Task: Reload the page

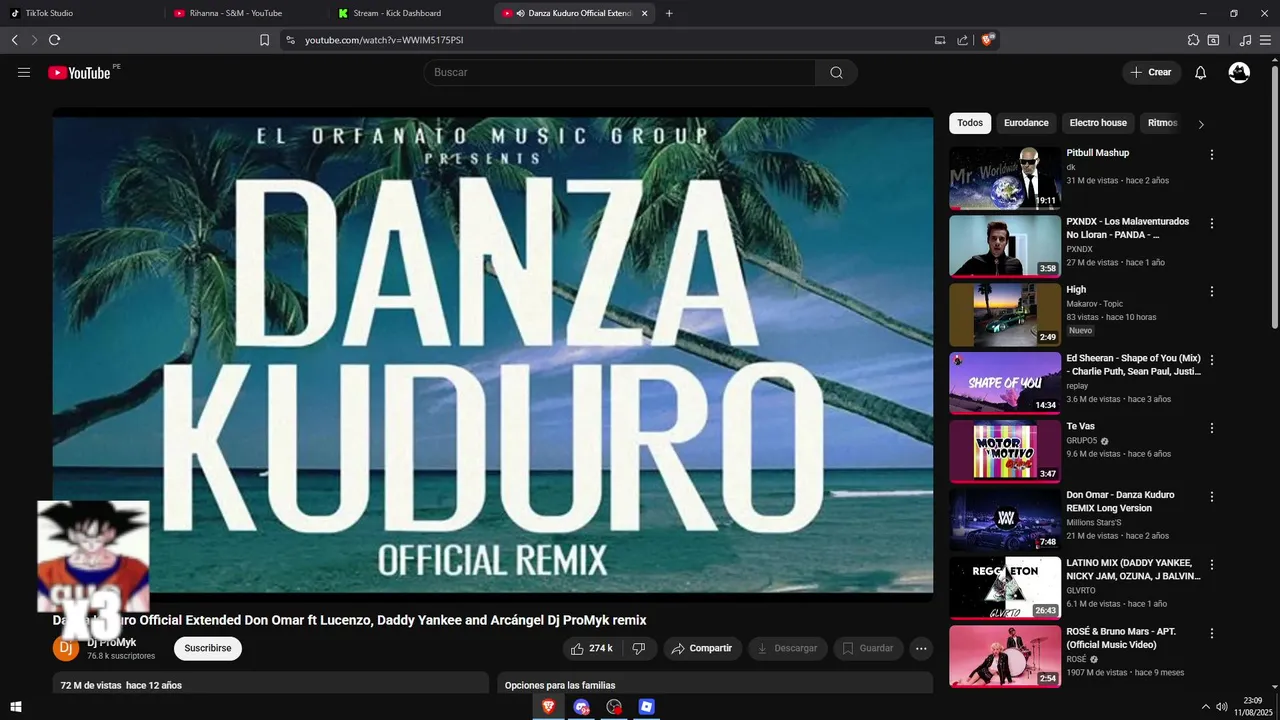Action: tap(54, 40)
